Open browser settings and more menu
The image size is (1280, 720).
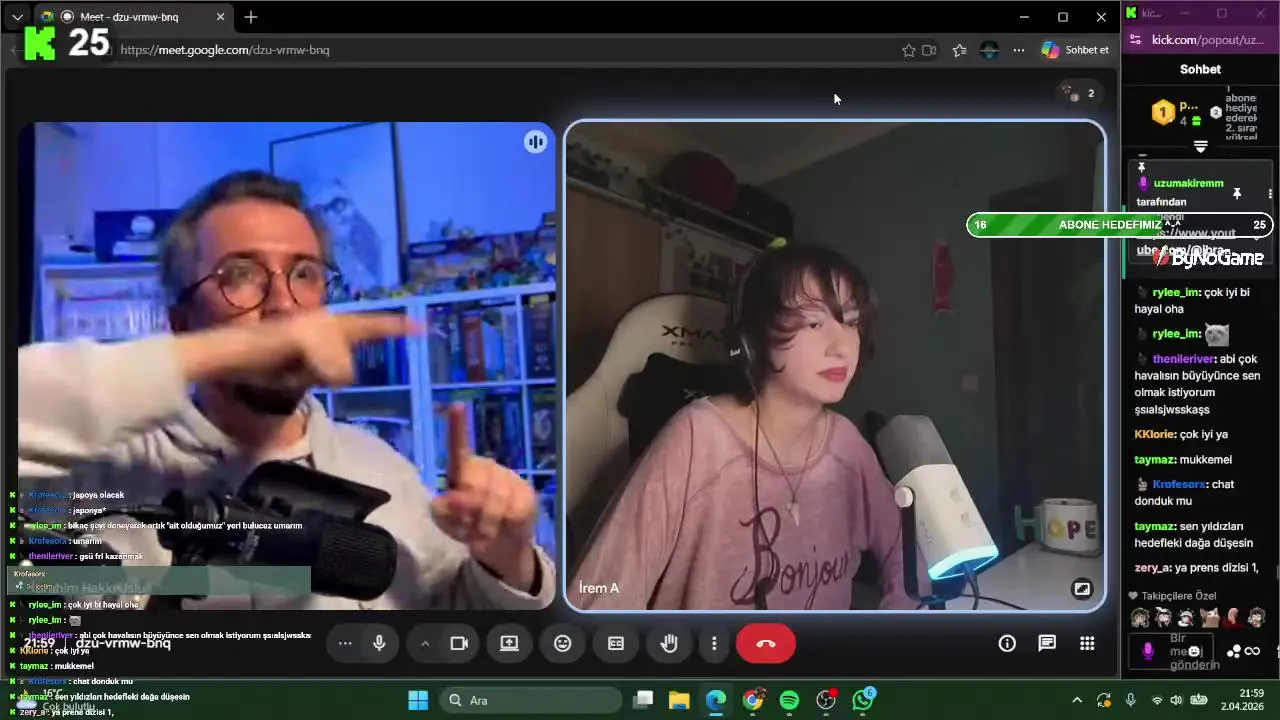click(x=1019, y=50)
